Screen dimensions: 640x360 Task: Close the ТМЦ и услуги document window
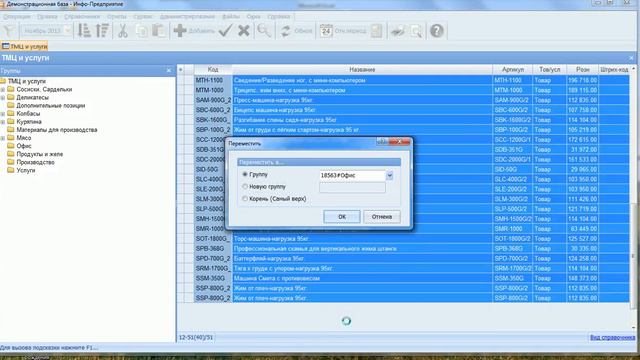coord(631,58)
